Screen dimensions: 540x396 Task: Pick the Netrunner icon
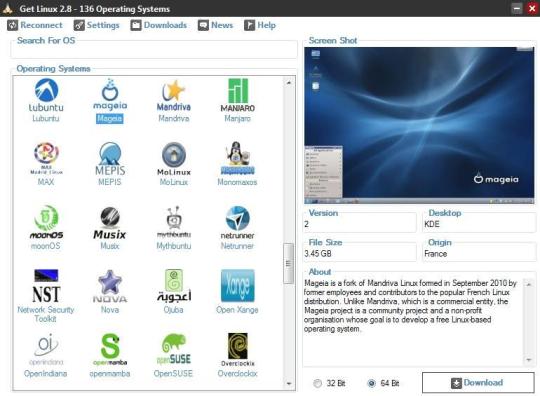click(x=238, y=222)
